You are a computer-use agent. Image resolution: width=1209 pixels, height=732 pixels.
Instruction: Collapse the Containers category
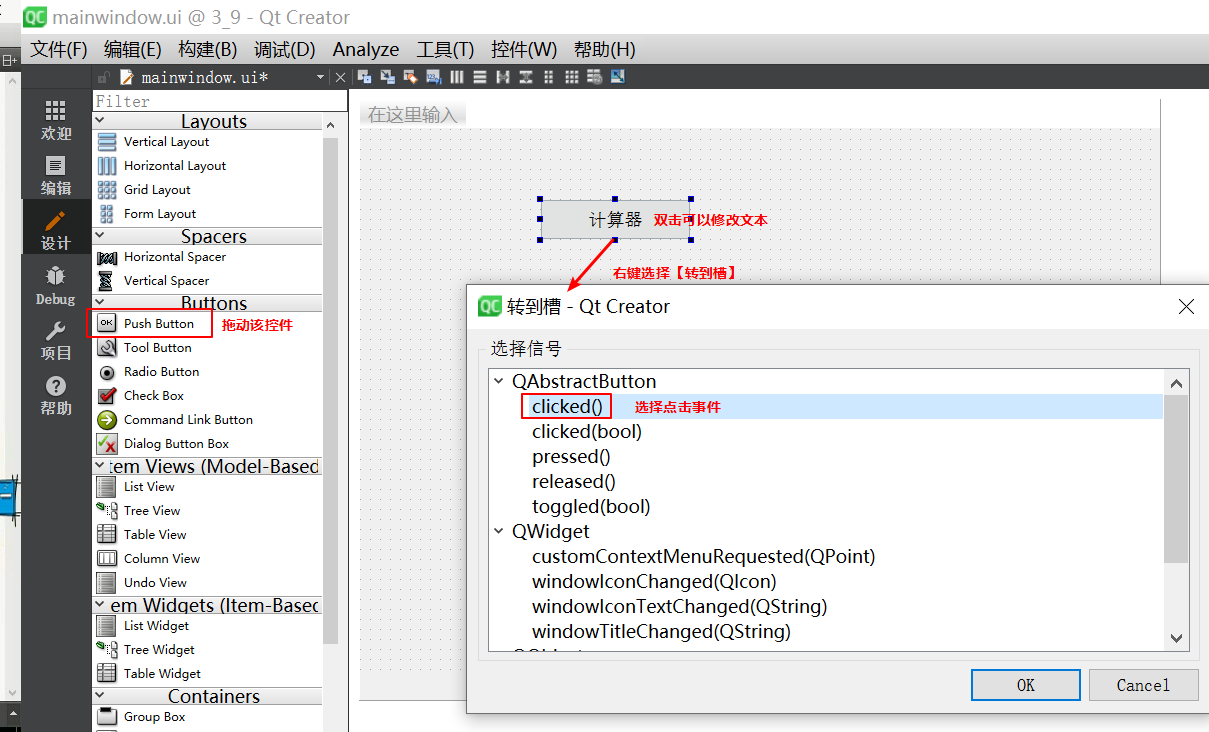(100, 696)
